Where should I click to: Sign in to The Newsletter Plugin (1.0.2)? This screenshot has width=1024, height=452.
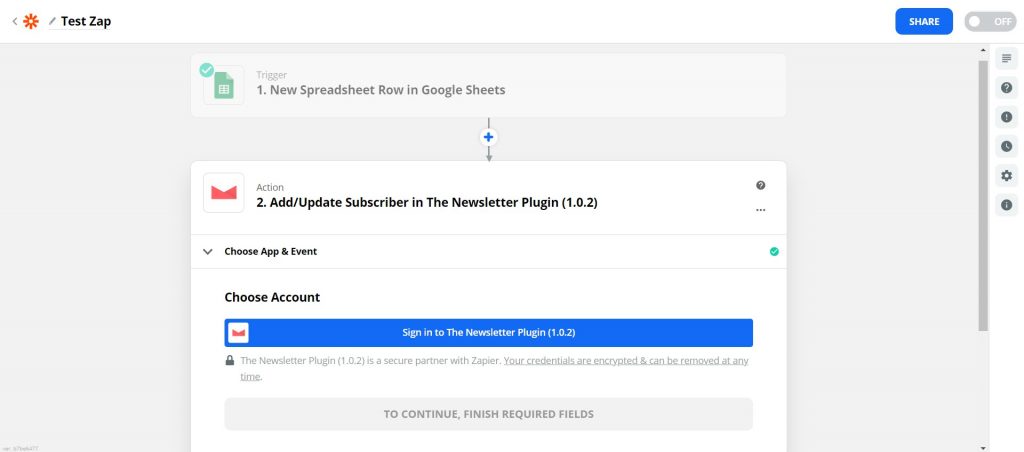click(x=488, y=332)
